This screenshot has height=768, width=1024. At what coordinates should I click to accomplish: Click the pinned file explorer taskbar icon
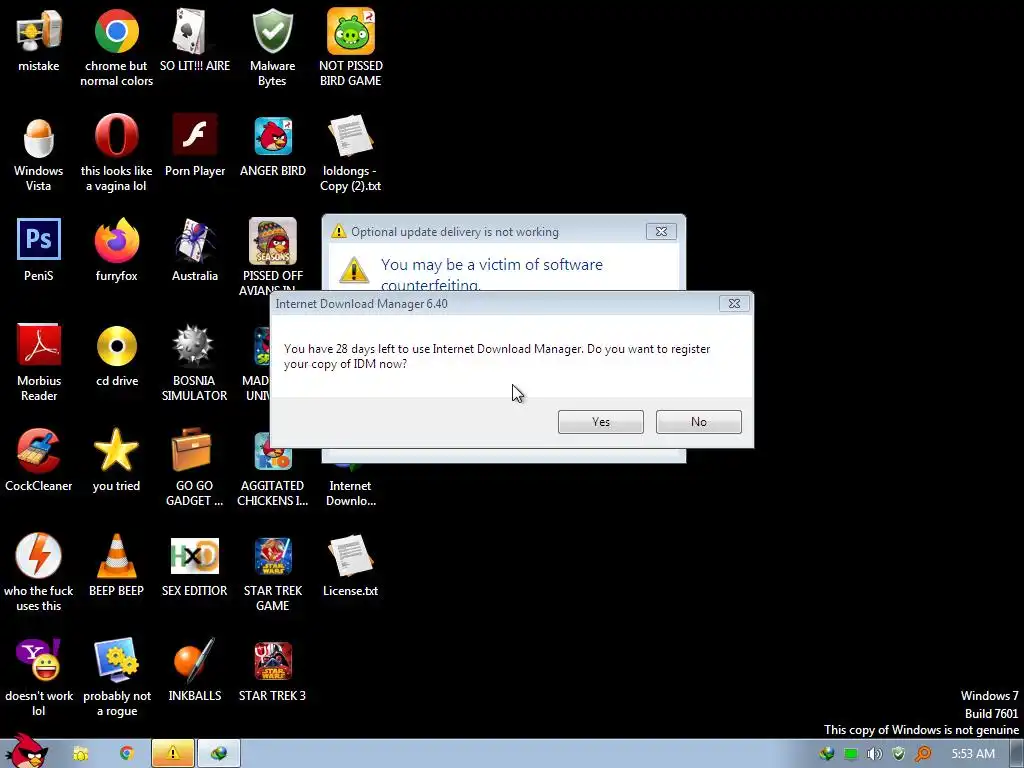(x=80, y=754)
